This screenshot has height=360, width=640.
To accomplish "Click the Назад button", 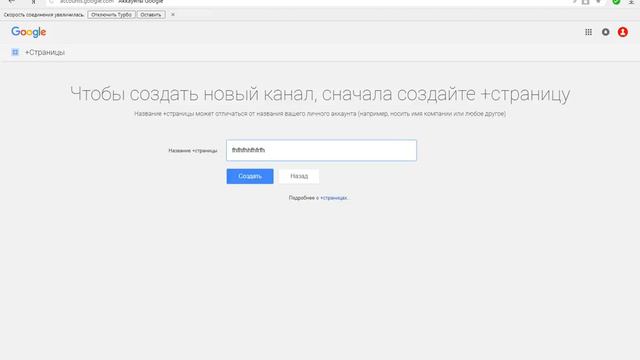I will click(x=299, y=176).
